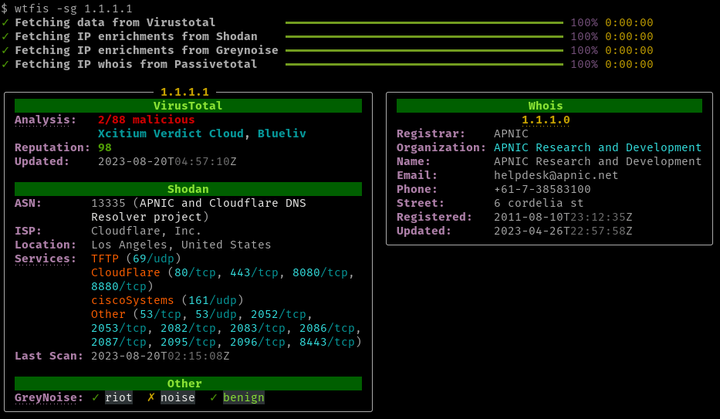Click the benign tag
This screenshot has height=419, width=720.
tap(244, 397)
